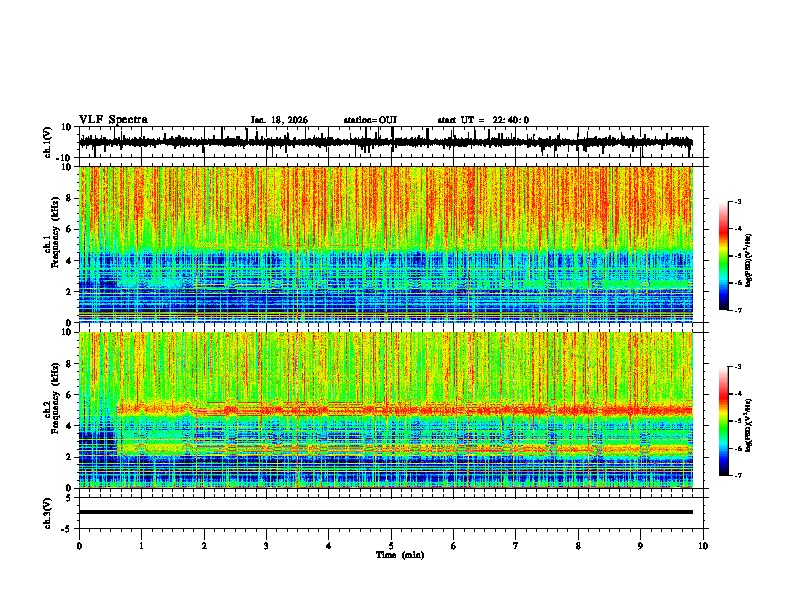The width and height of the screenshot is (792, 612).
Task: Click the red 5 kHz band in ch.2 spectrogram
Action: point(404,410)
